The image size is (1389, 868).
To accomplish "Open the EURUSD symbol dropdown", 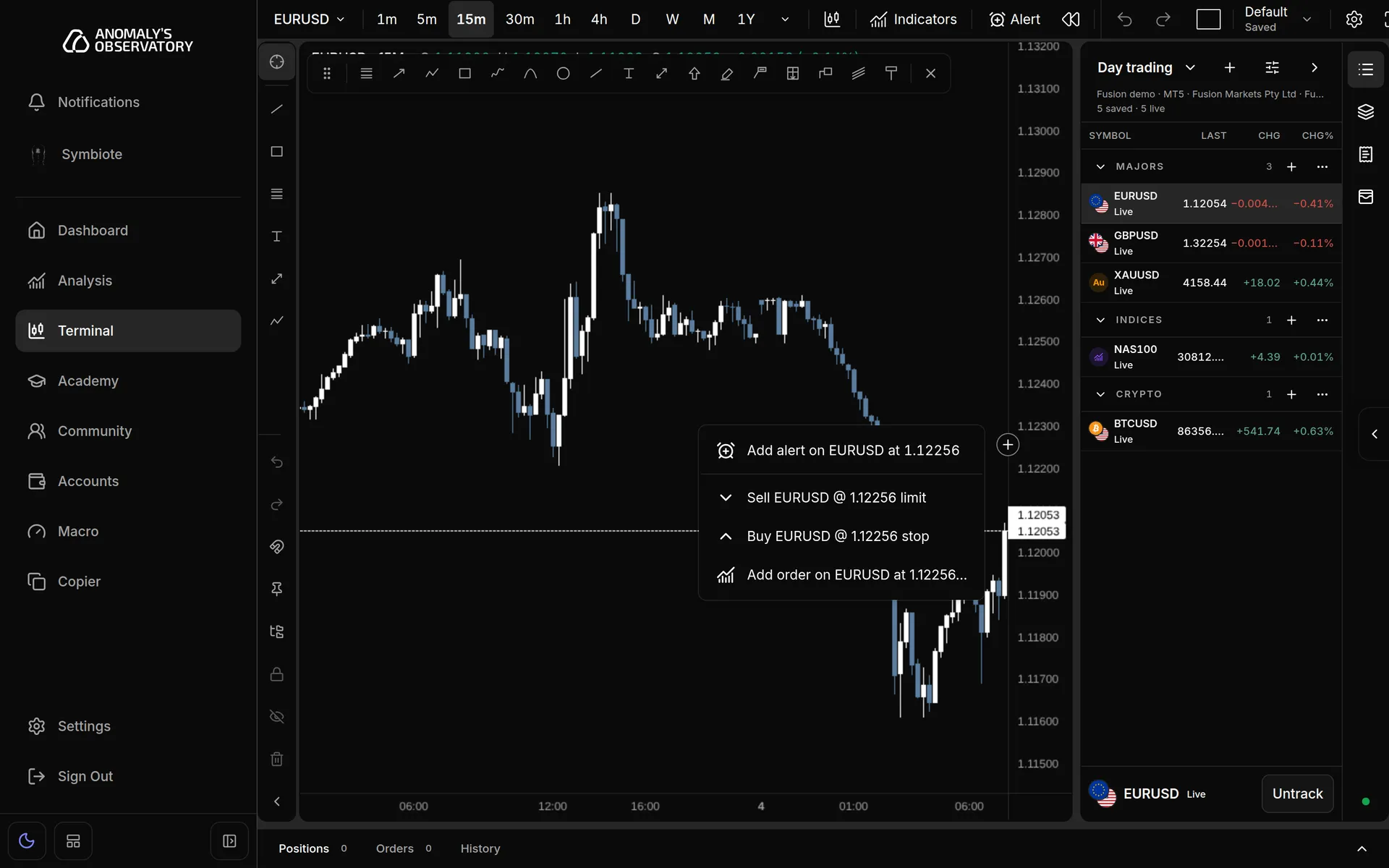I will pyautogui.click(x=309, y=20).
